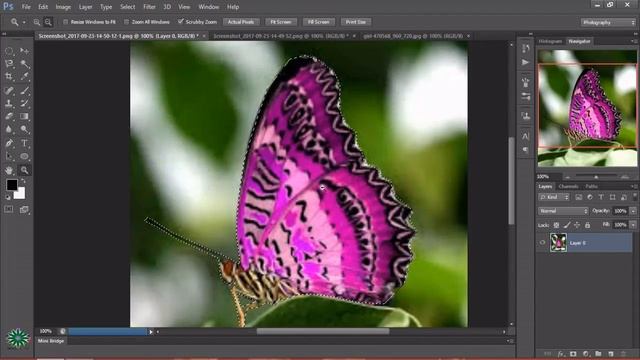Open the Photography workspace dropdown

[608, 22]
